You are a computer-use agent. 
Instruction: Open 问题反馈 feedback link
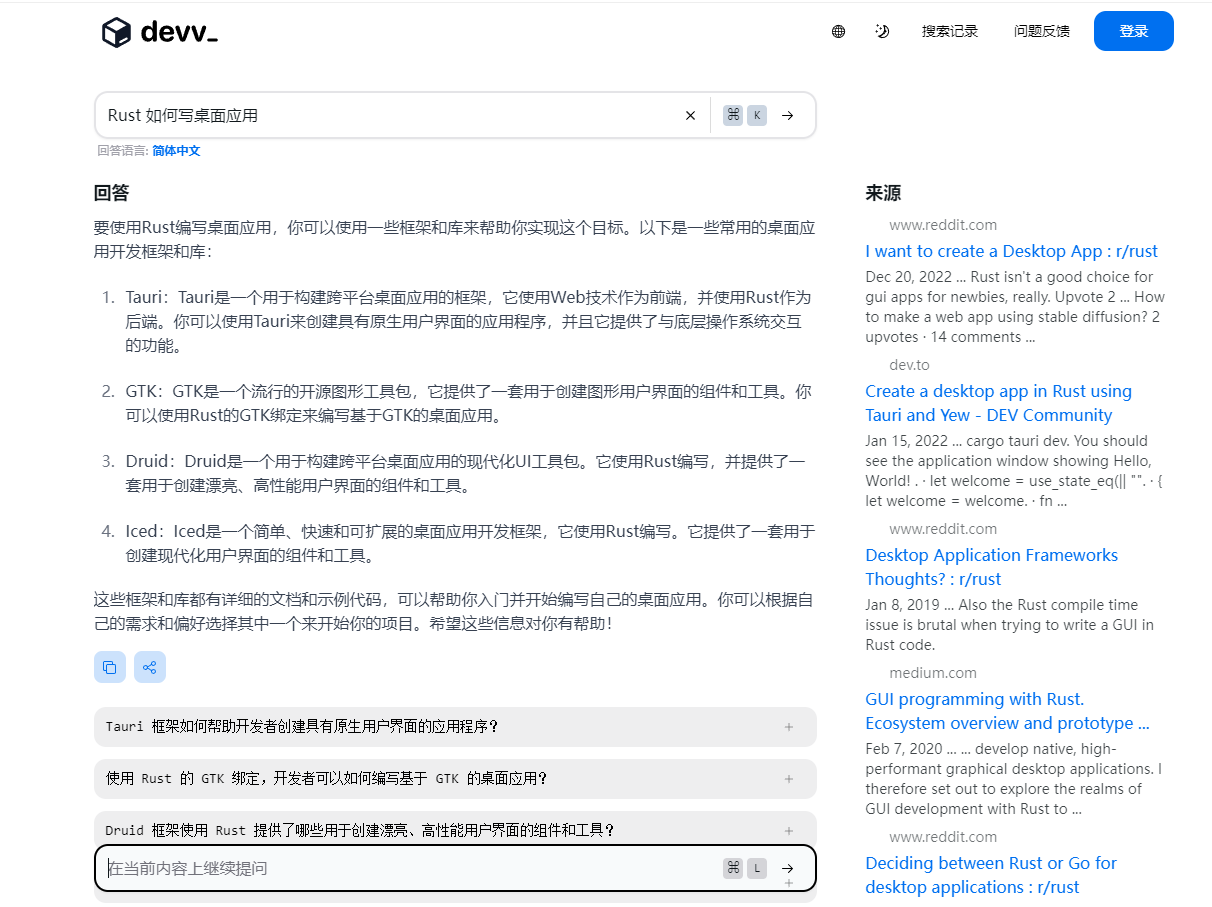tap(1042, 31)
